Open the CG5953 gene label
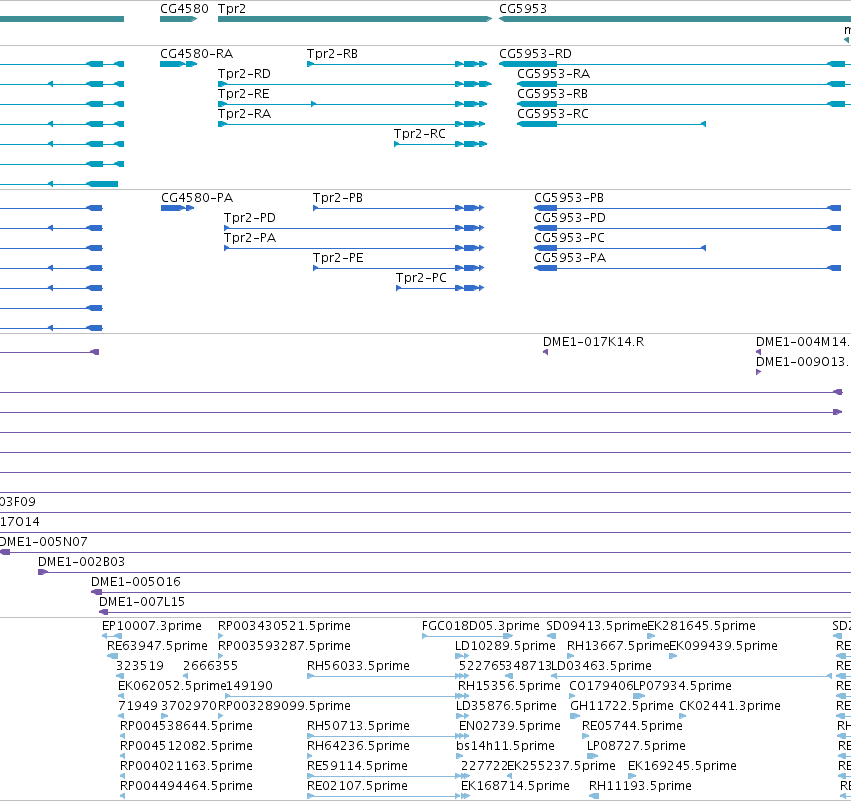851x801 pixels. pyautogui.click(x=523, y=9)
